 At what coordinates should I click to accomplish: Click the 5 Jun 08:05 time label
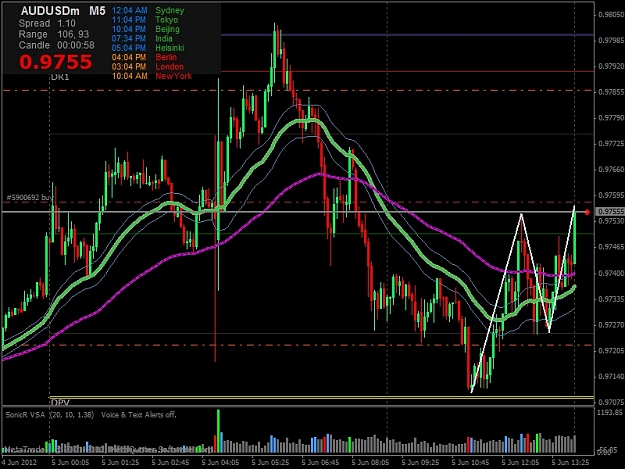tap(370, 463)
